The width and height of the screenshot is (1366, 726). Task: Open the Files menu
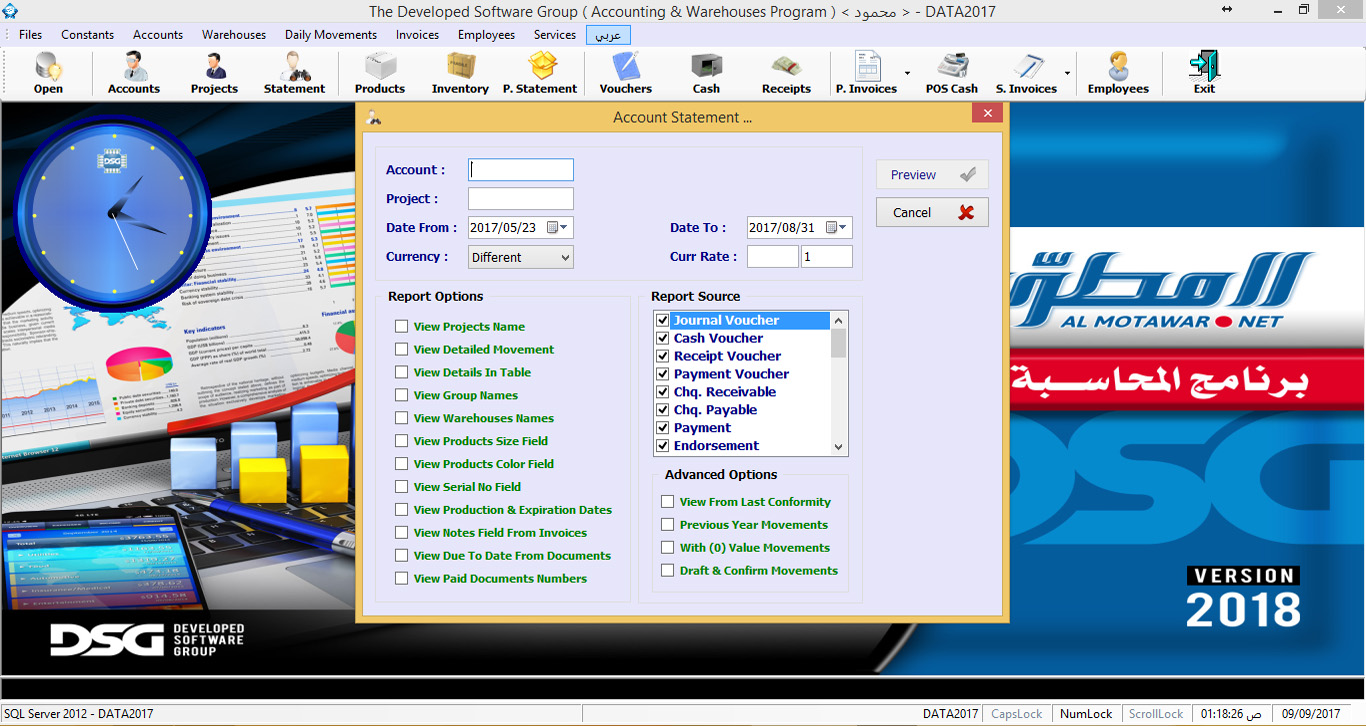30,34
